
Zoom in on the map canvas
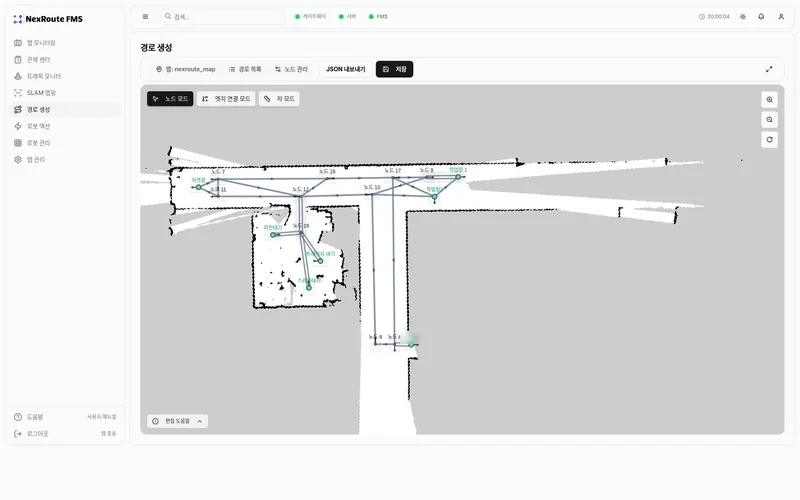769,100
